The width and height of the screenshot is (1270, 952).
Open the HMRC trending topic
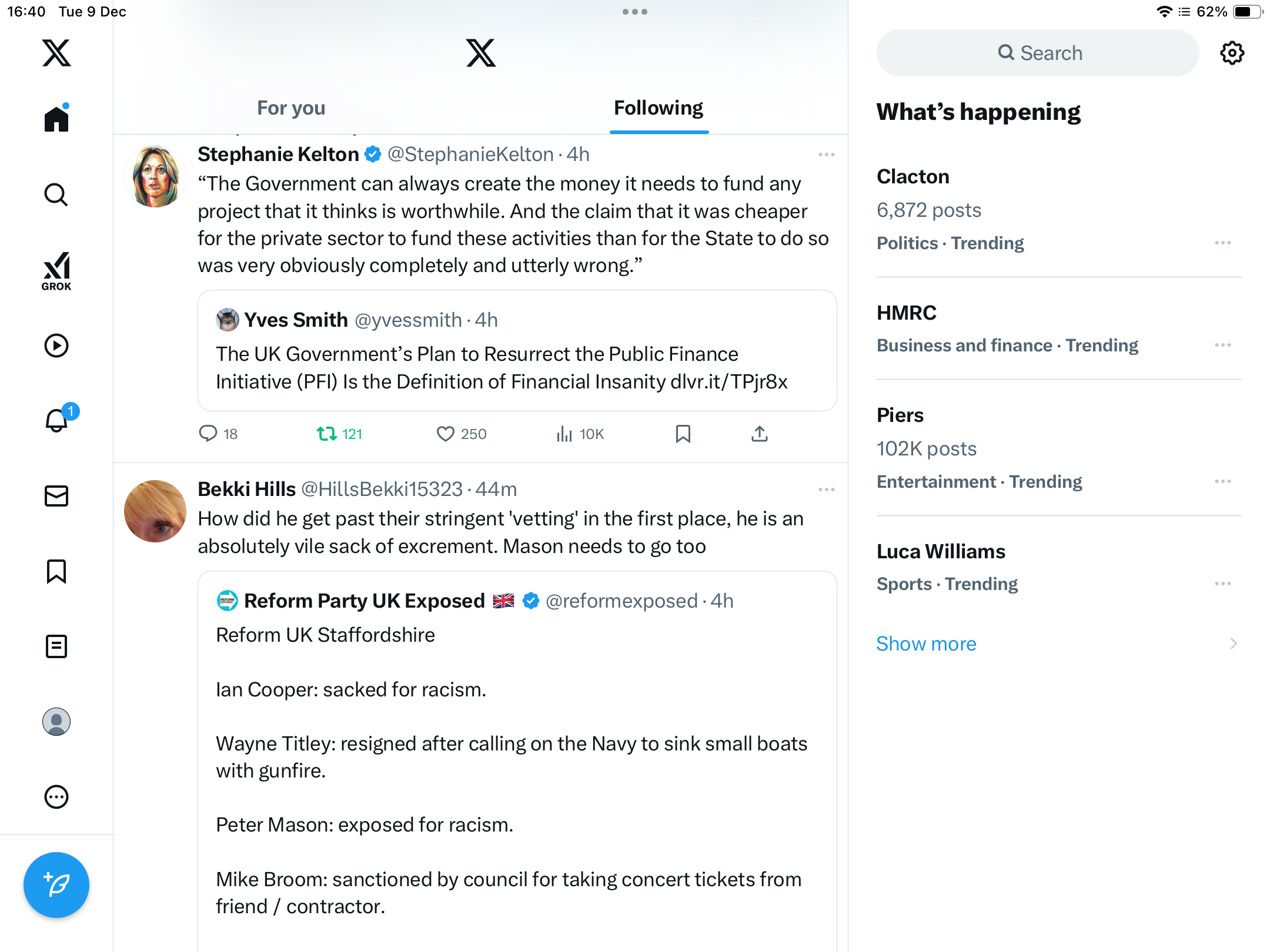907,313
